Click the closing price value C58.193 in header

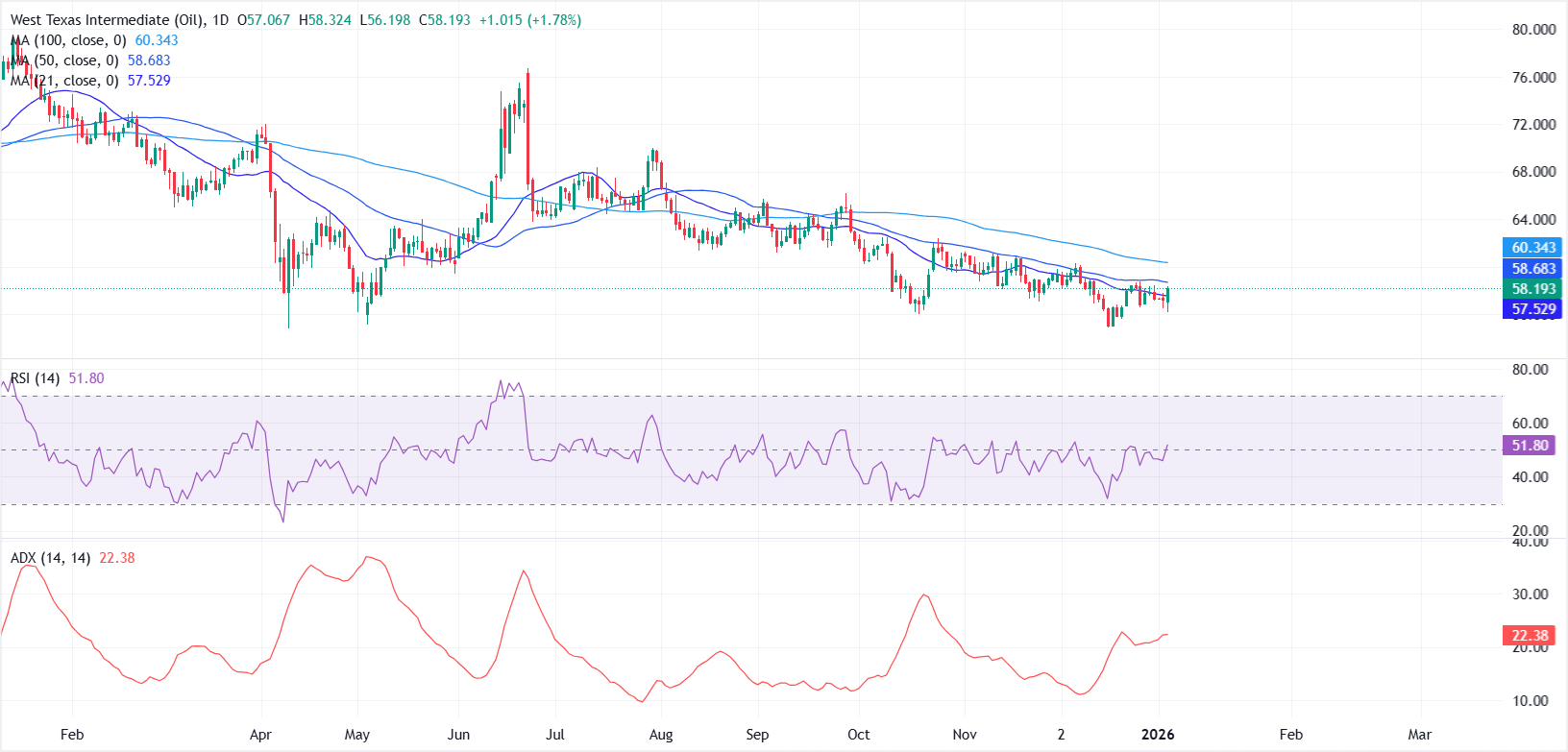coord(445,20)
